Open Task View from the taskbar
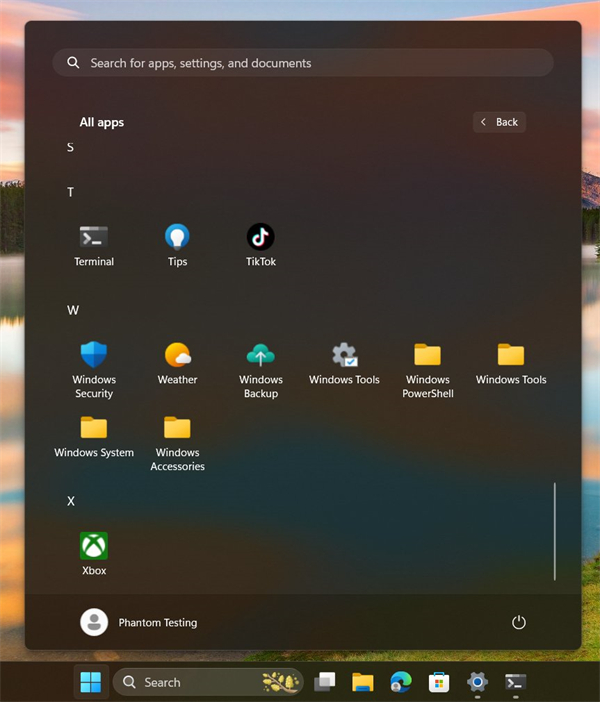The image size is (600, 702). [325, 682]
